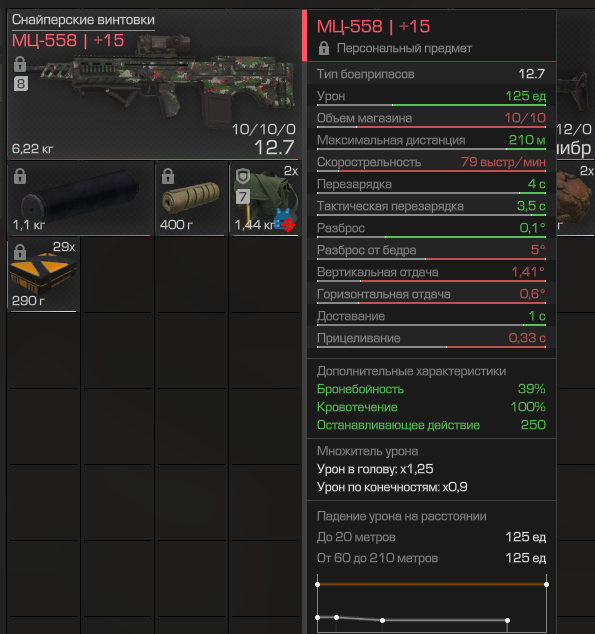
Task: Click the Скорострельность stat row
Action: (x=431, y=162)
